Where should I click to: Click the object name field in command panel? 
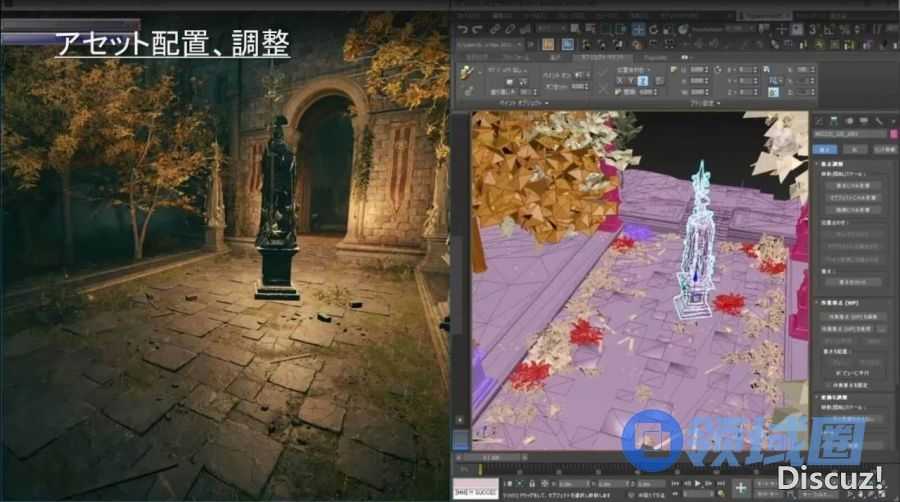coord(848,133)
